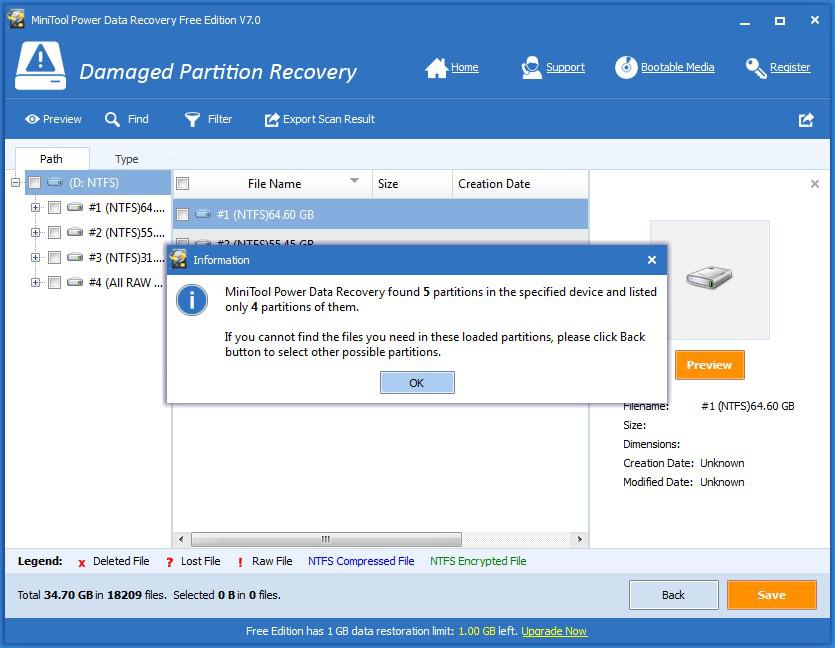Click the drive icon of #4 (All RAW tree node
This screenshot has width=835, height=648.
[x=75, y=282]
